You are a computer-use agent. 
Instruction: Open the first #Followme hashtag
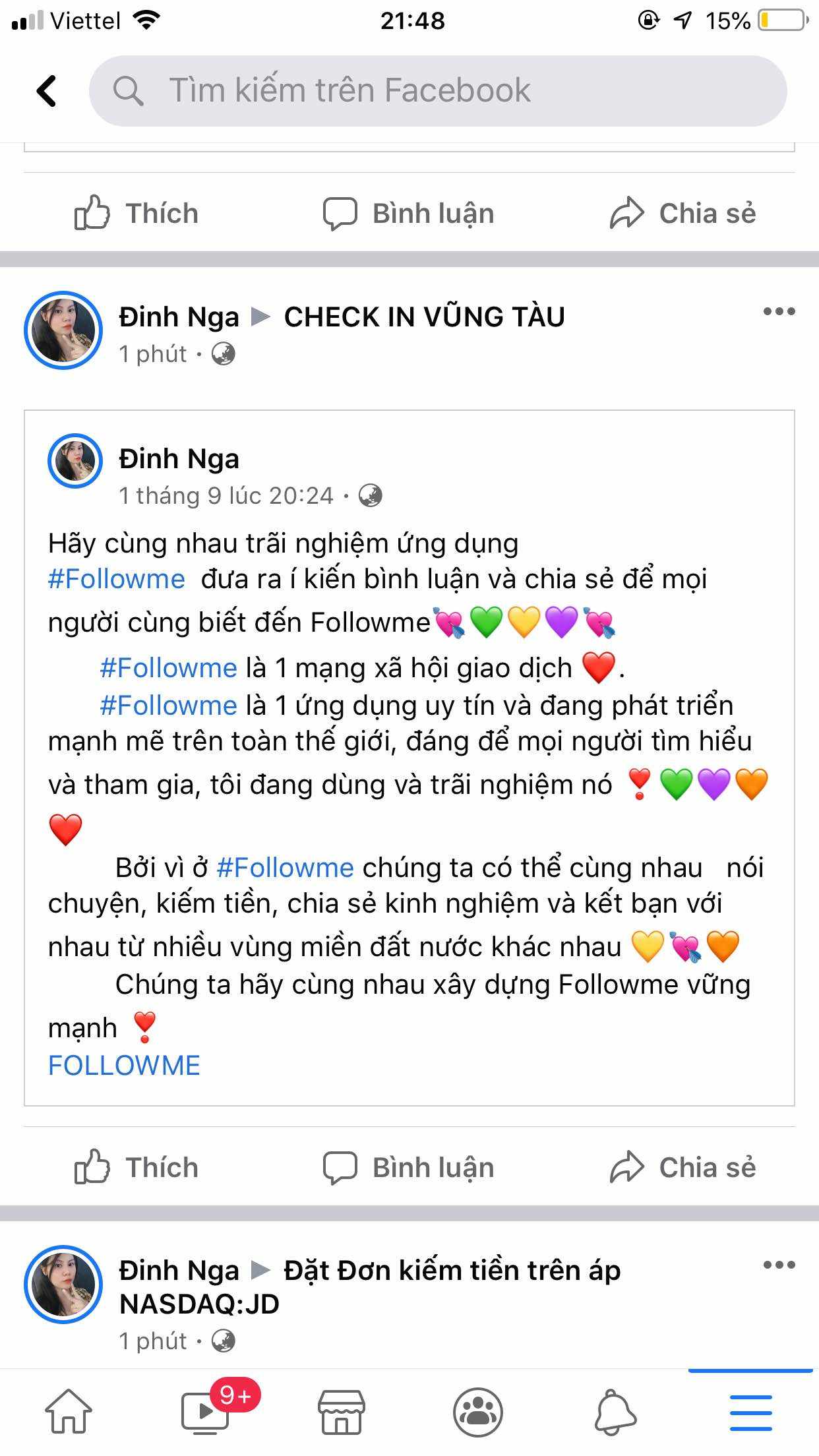[117, 579]
